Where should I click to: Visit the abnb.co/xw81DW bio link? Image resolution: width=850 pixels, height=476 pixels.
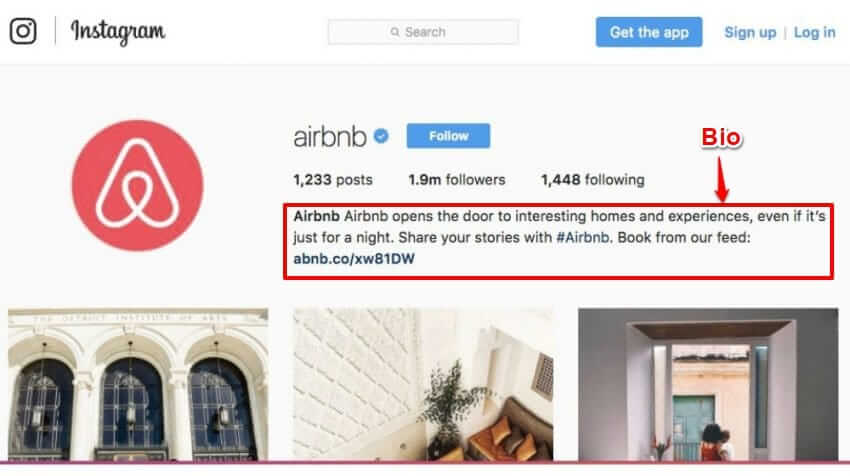354,259
